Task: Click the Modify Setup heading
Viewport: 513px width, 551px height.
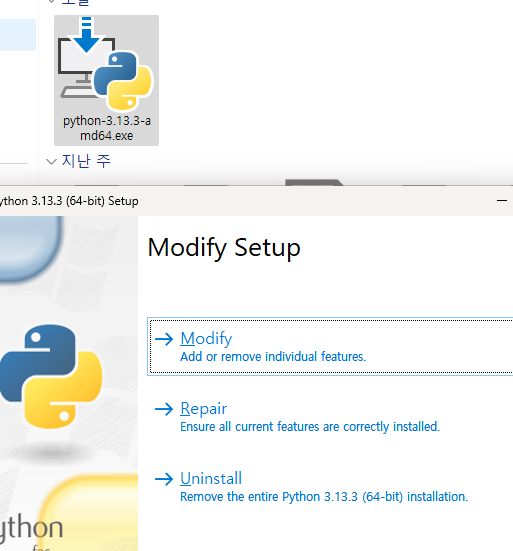Action: coord(224,248)
